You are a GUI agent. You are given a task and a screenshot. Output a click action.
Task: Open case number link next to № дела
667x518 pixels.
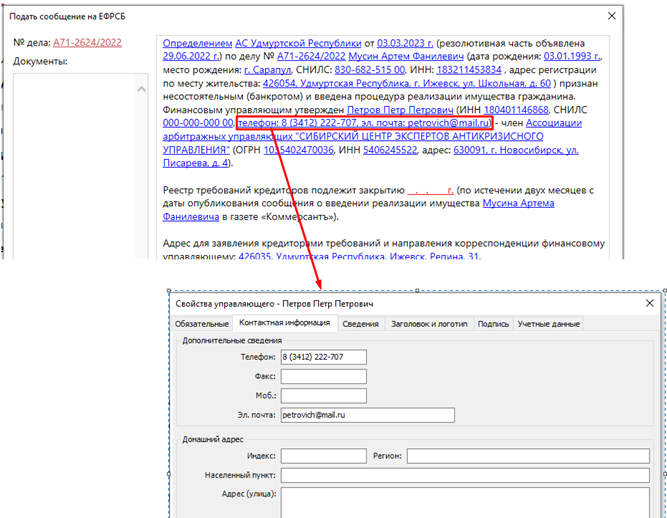point(87,43)
